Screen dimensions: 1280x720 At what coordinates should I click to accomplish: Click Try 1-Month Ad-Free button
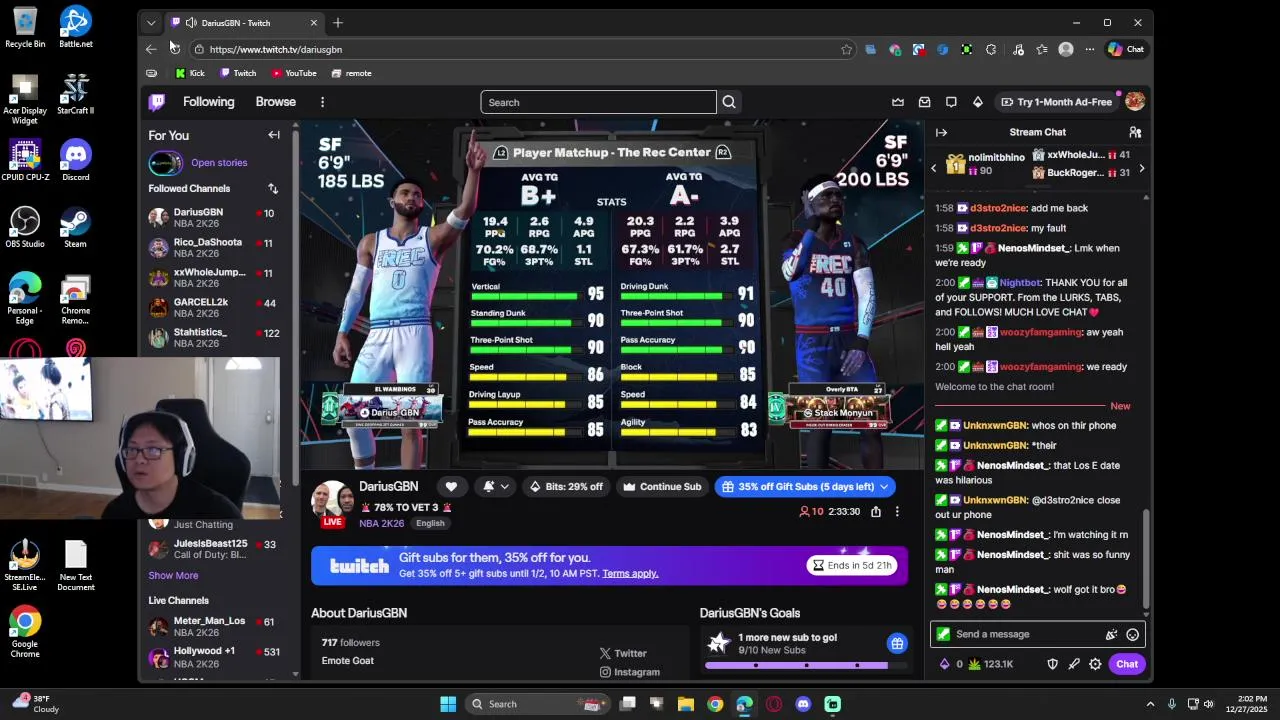(x=1056, y=102)
